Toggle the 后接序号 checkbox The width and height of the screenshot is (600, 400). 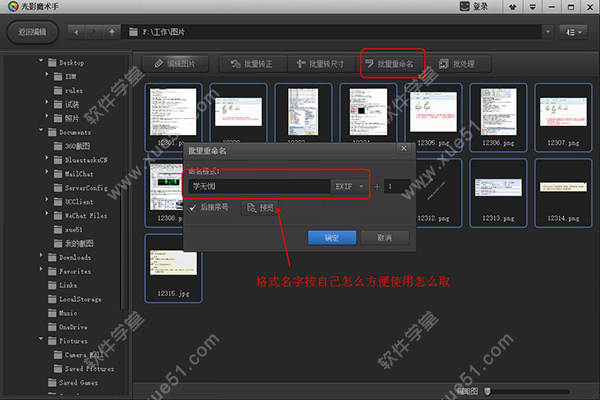click(x=193, y=207)
